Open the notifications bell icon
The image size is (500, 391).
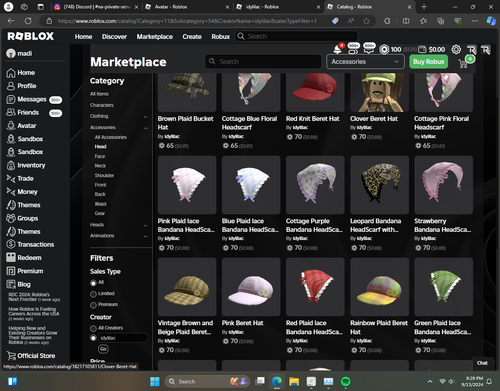(338, 50)
